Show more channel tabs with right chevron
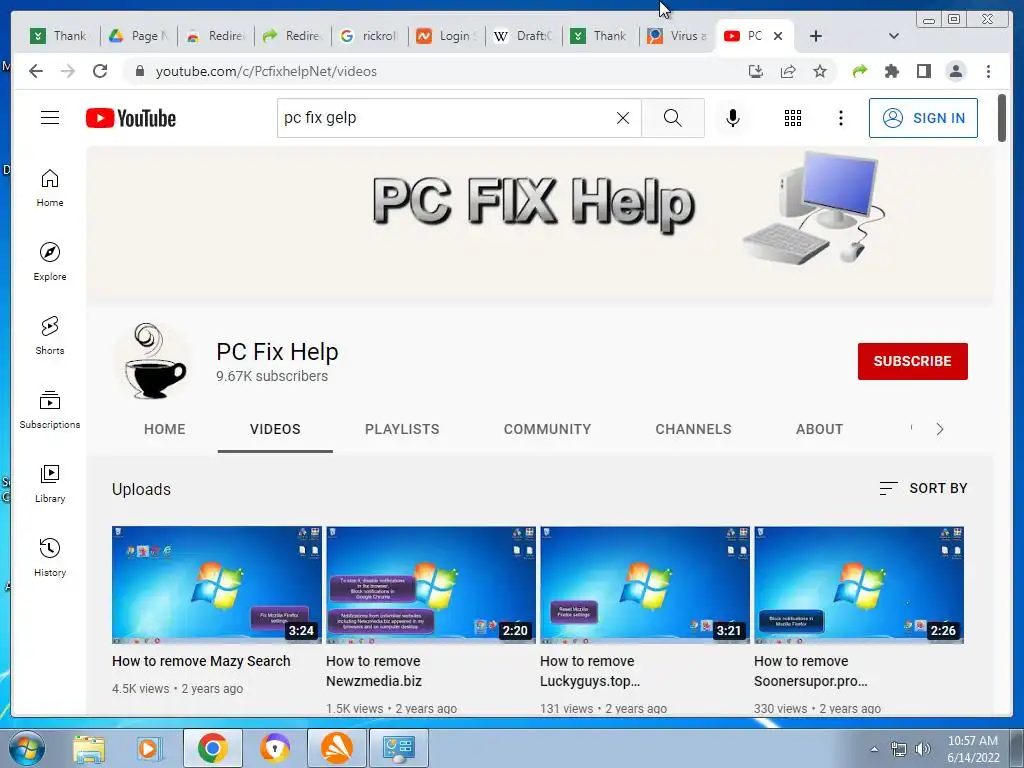Screen dimensions: 1024x768 pos(940,429)
